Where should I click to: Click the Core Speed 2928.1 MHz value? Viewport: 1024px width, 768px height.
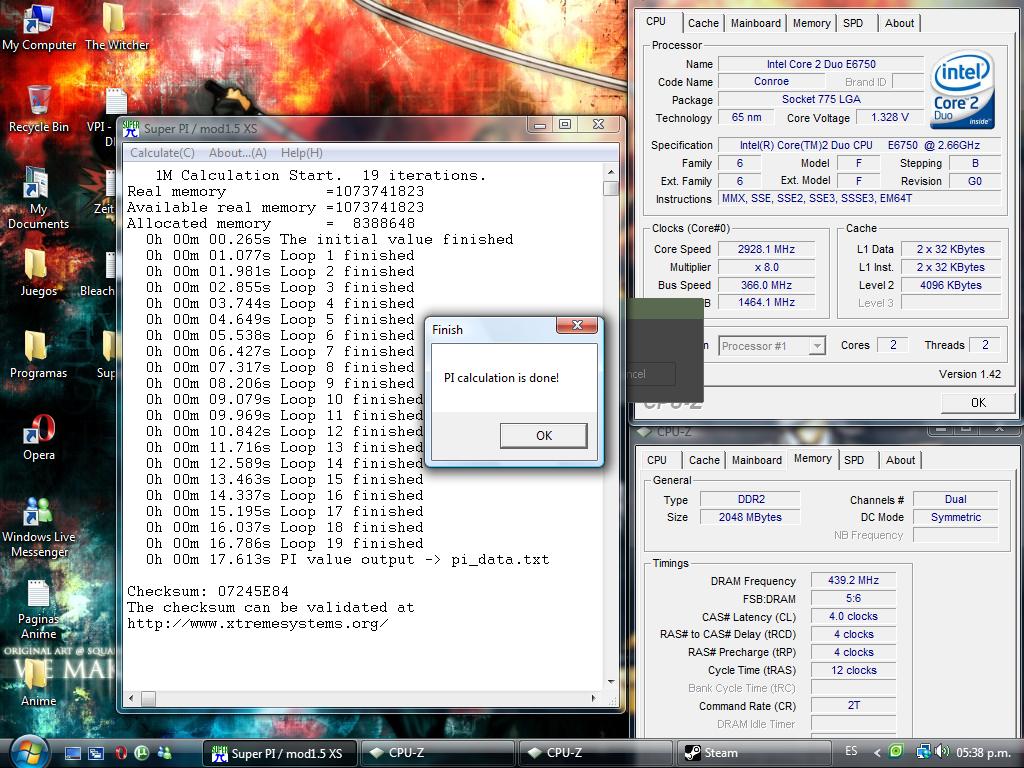click(x=766, y=249)
